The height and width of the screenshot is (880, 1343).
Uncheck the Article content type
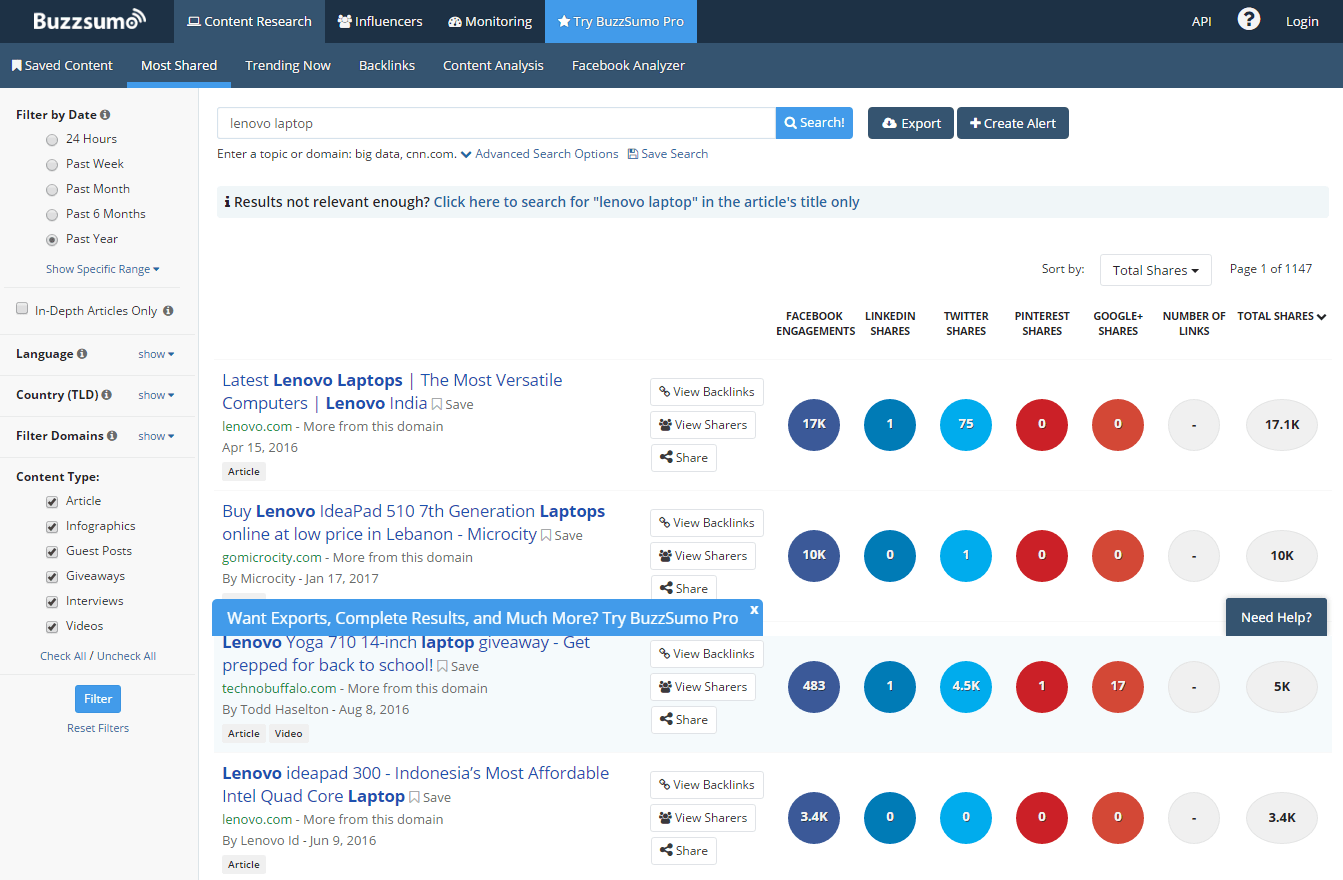(52, 502)
